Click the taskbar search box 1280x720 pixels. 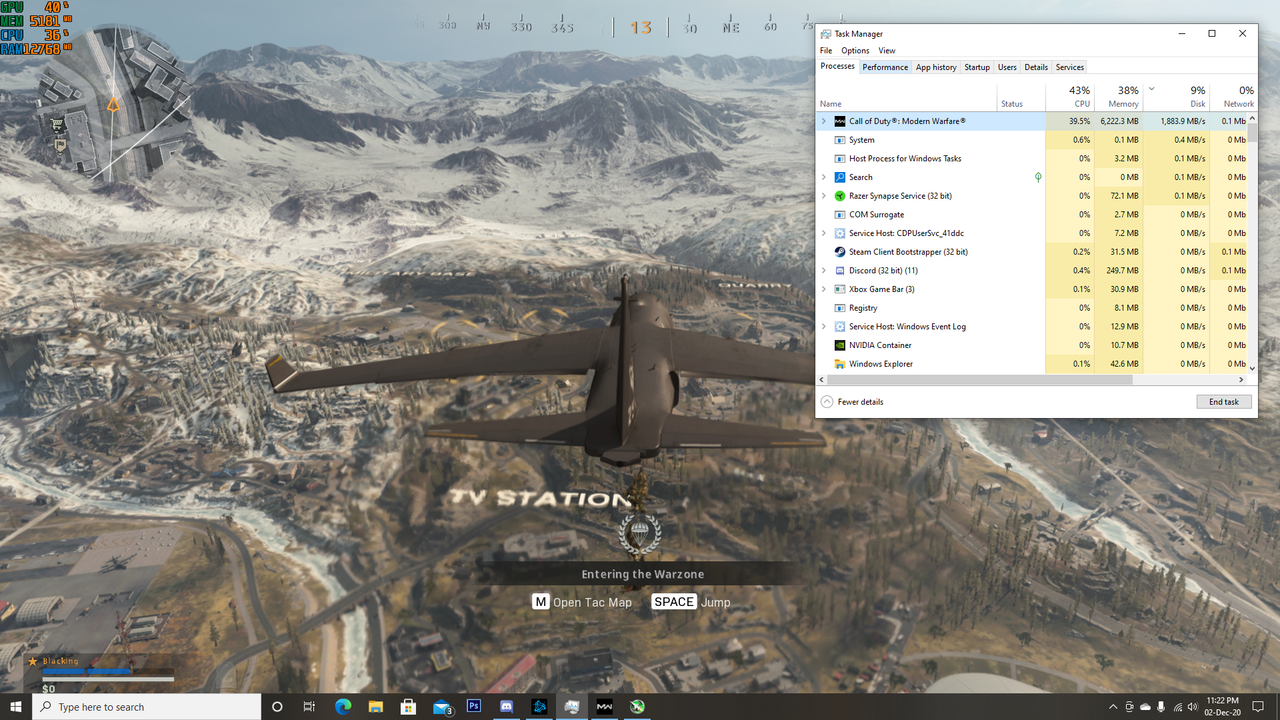146,707
